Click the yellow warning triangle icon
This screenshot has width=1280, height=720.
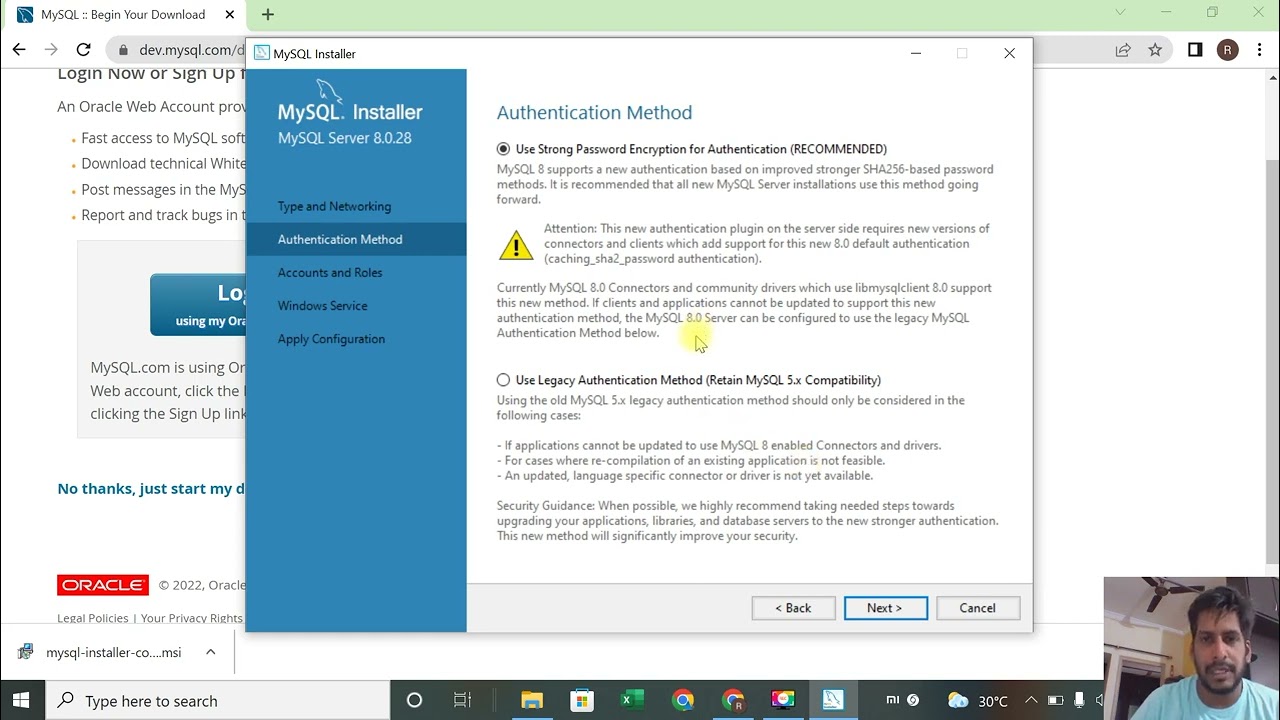[516, 244]
